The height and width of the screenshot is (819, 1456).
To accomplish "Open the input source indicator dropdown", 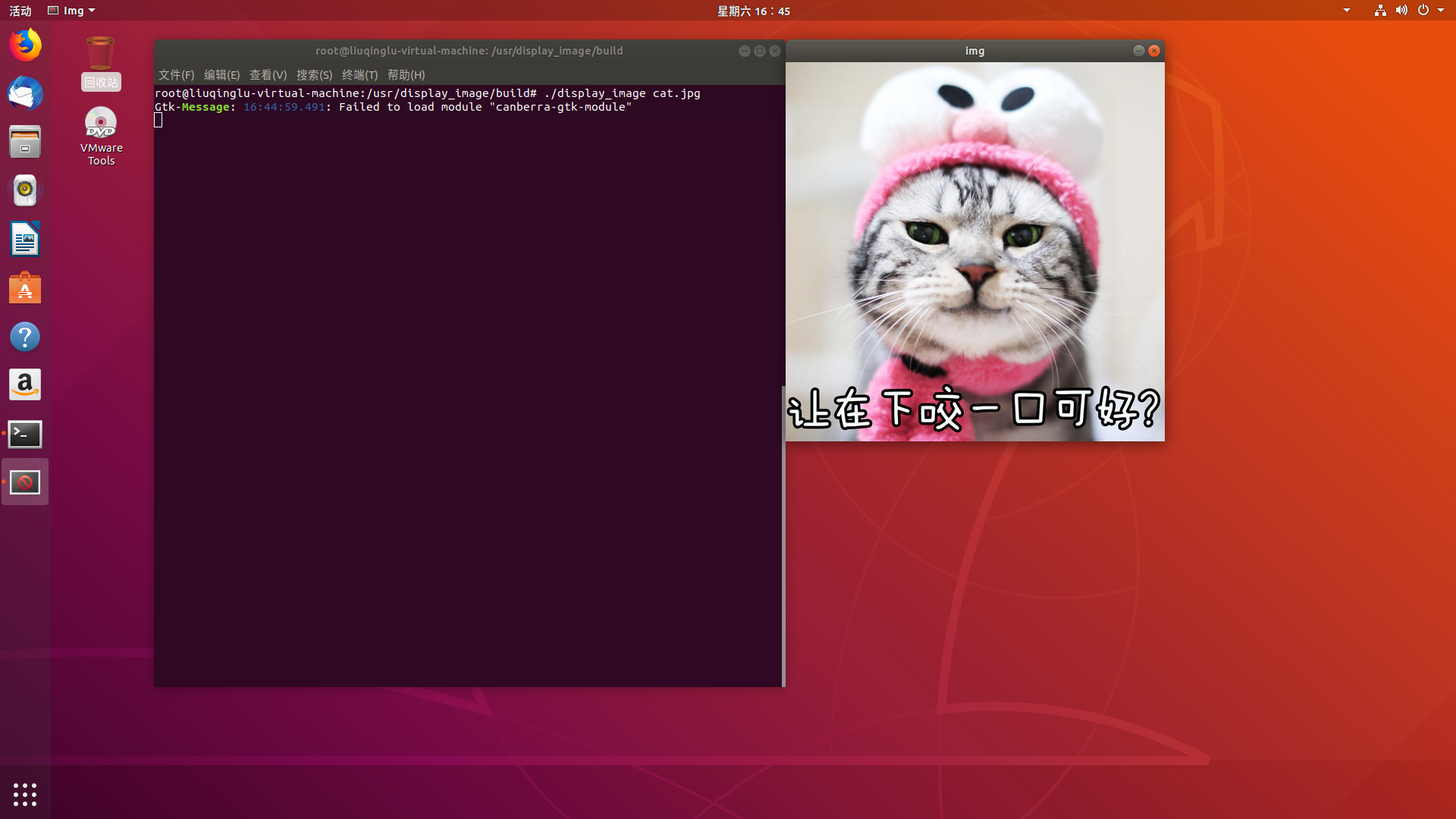I will point(1346,11).
